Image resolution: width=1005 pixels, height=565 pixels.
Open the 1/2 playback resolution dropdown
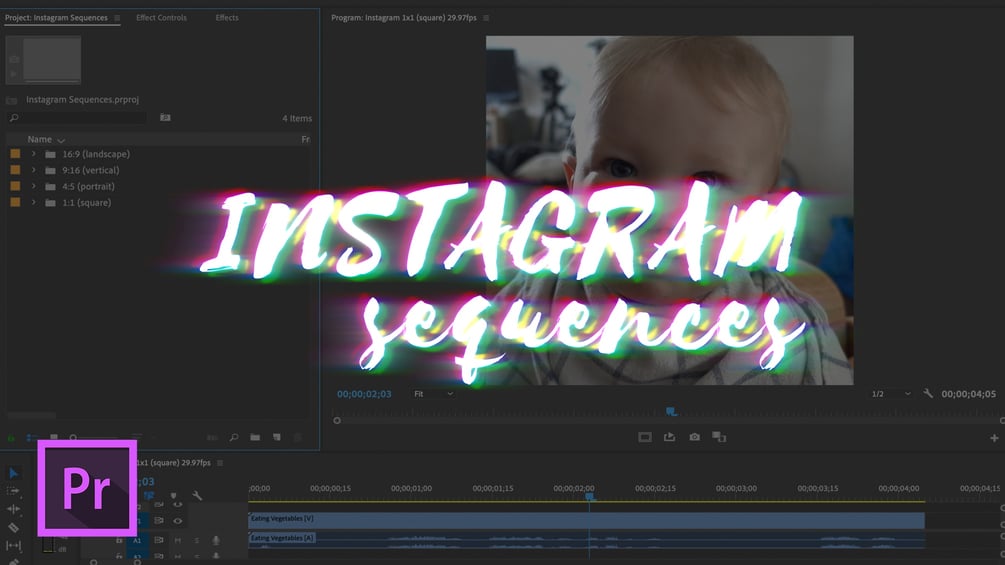coord(891,394)
